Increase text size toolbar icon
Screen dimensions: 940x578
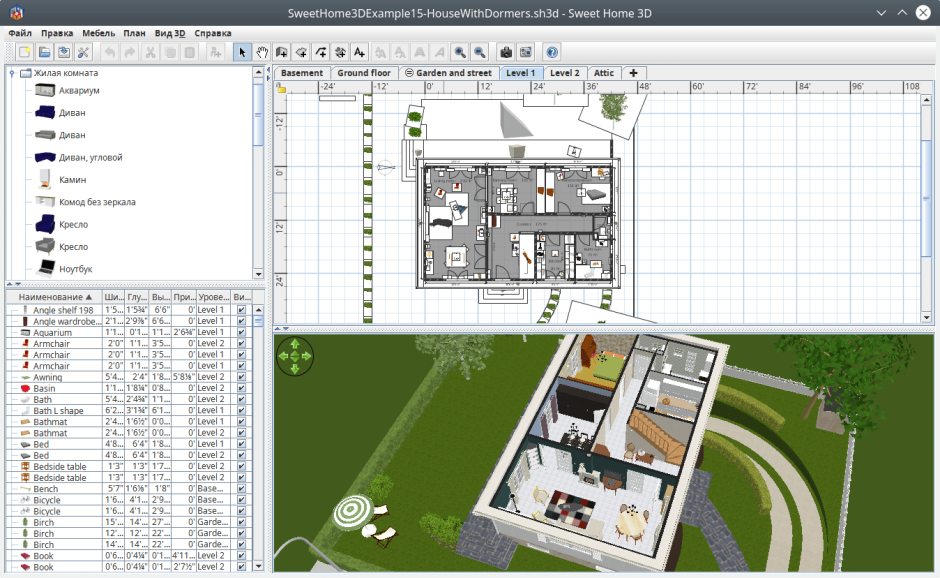[380, 52]
